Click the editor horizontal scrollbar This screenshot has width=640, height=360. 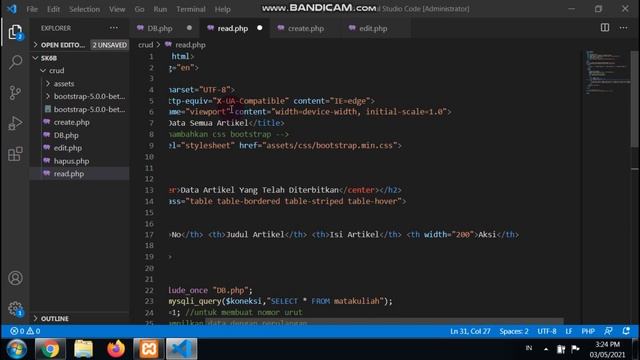click(x=384, y=322)
